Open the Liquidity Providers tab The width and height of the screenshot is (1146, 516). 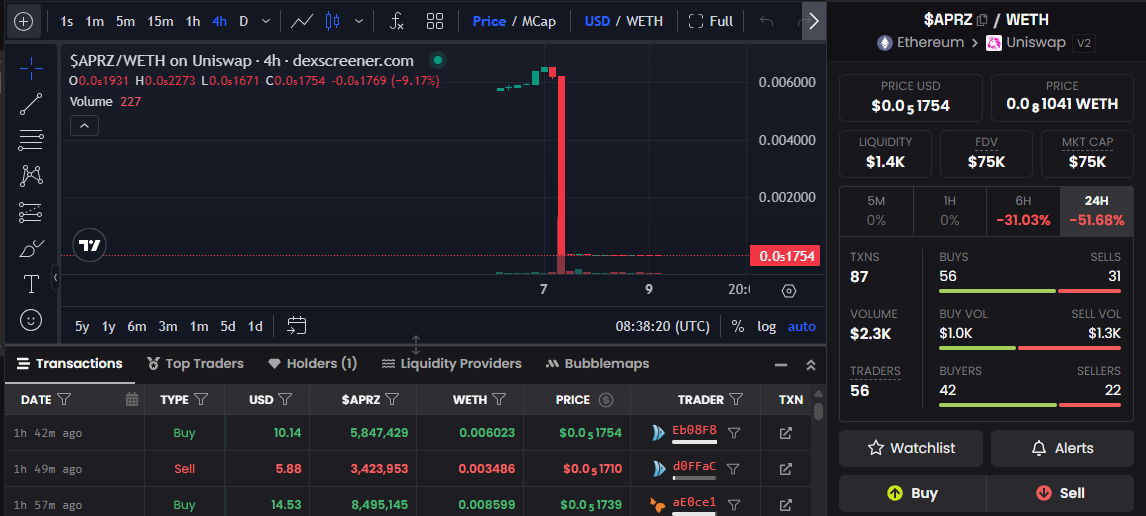[452, 363]
